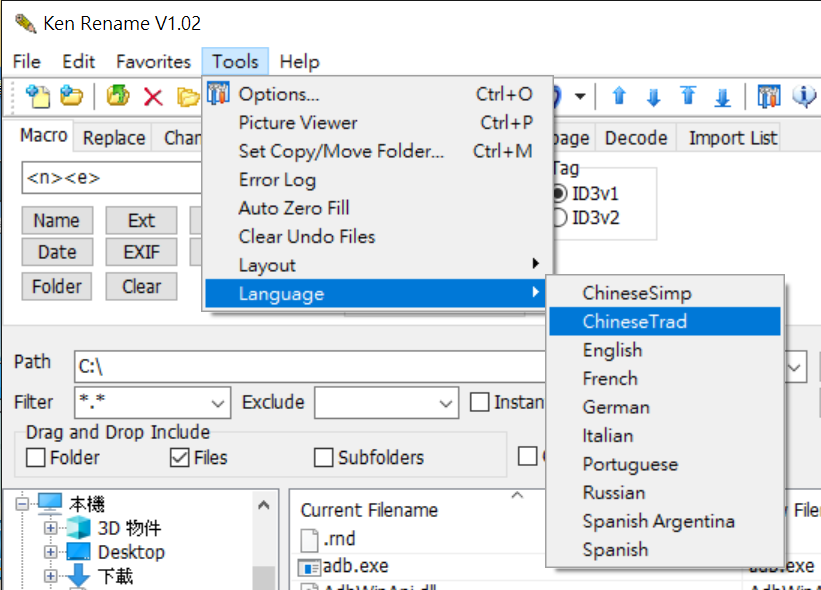821x590 pixels.
Task: Toggle the Instant checkbox
Action: point(479,402)
